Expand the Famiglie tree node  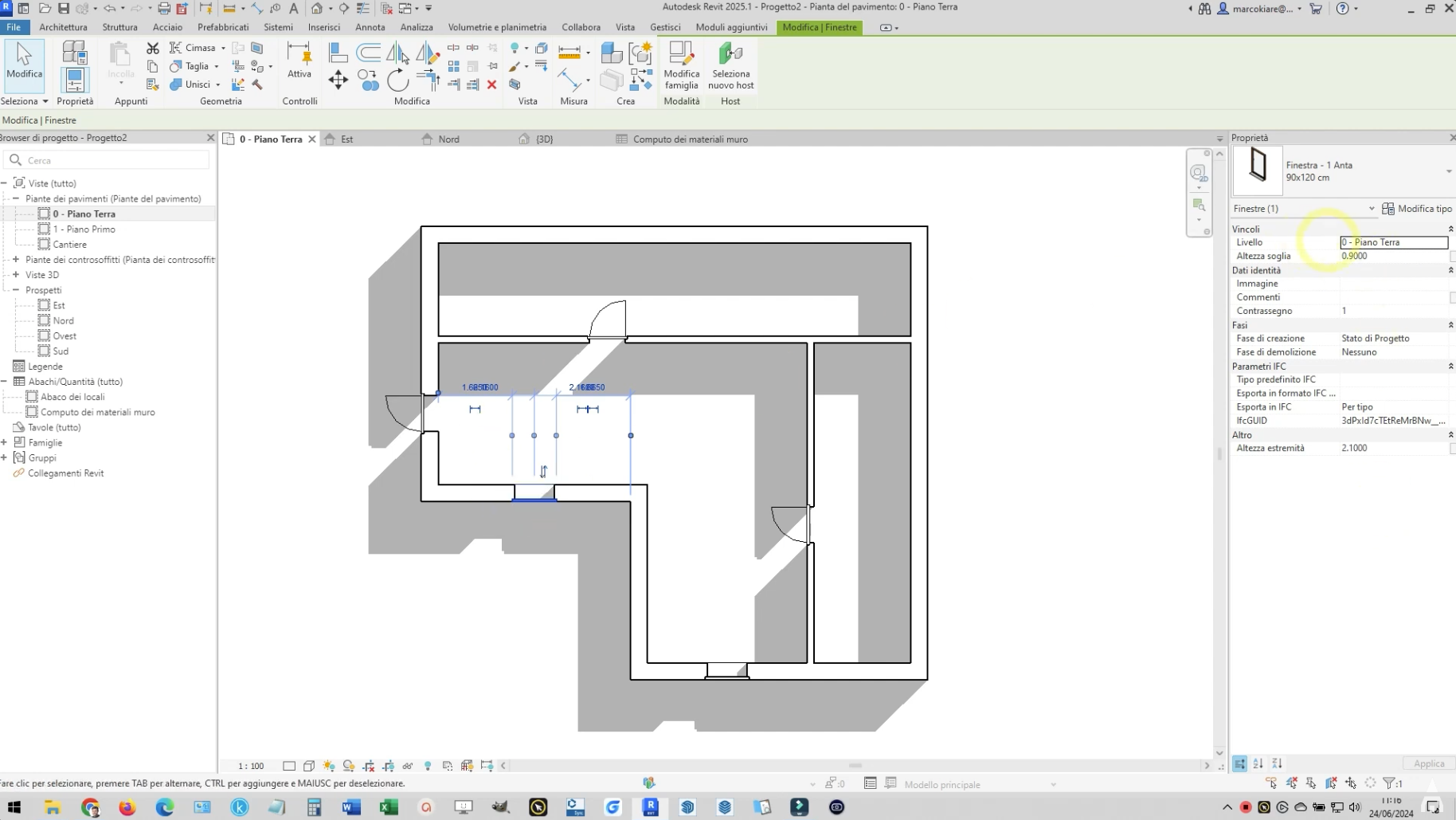[x=5, y=442]
